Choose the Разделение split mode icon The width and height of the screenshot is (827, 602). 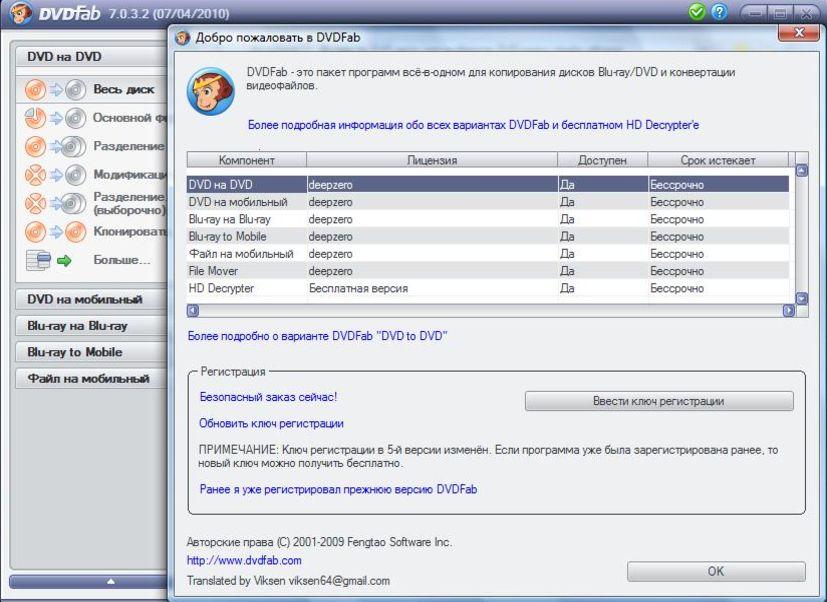pos(55,146)
